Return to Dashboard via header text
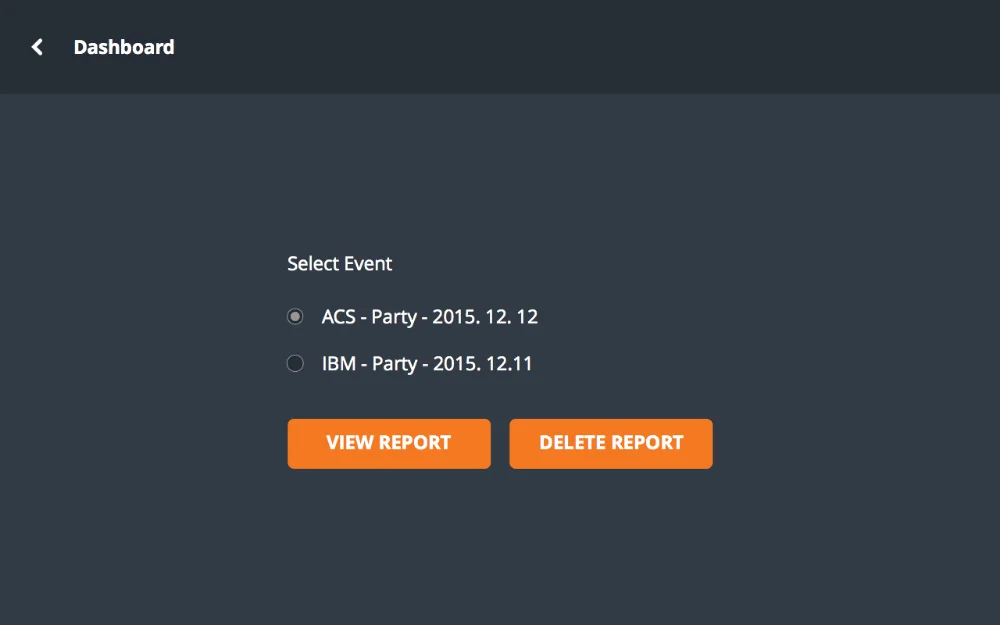 pos(124,47)
